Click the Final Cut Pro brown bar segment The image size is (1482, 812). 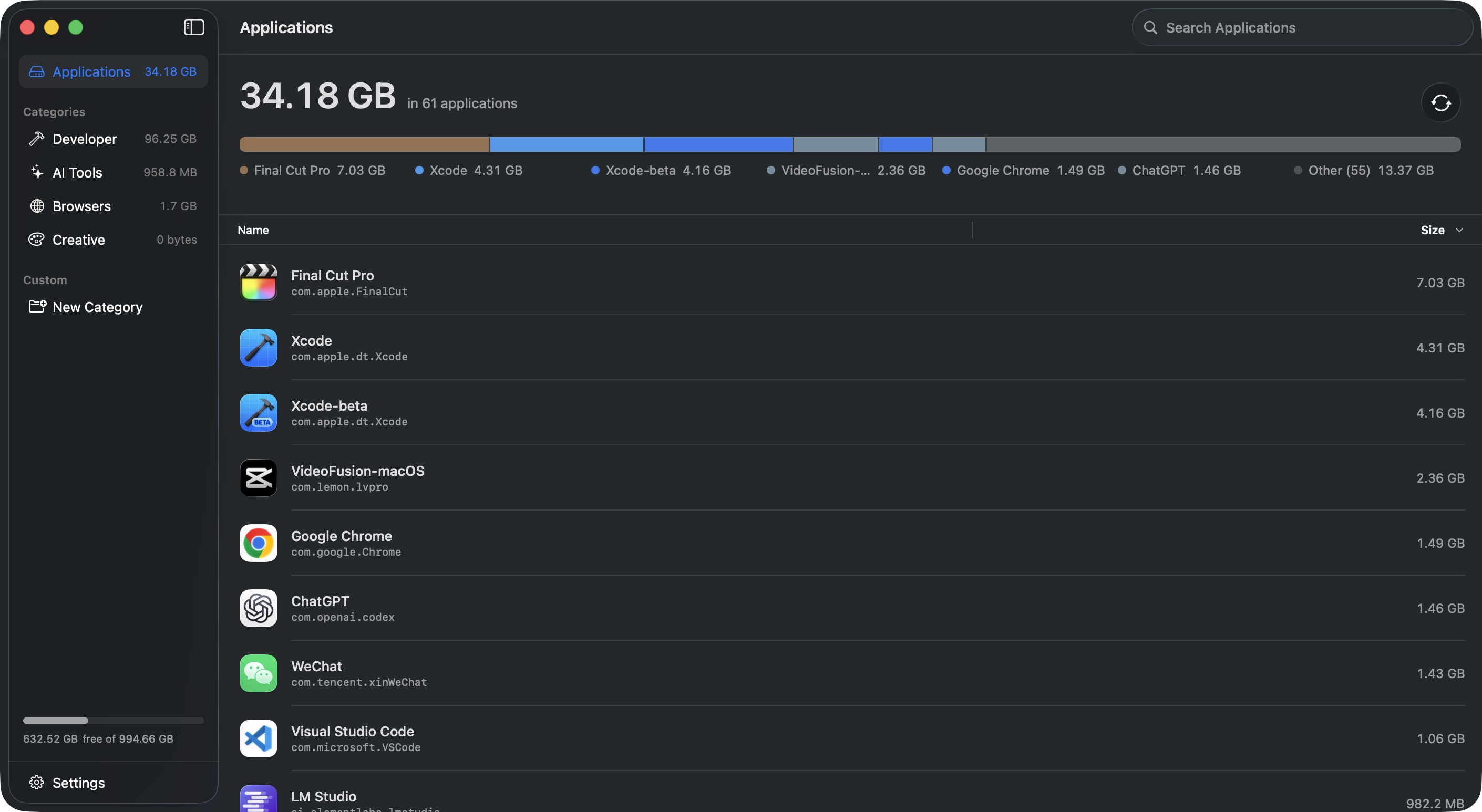pyautogui.click(x=364, y=144)
